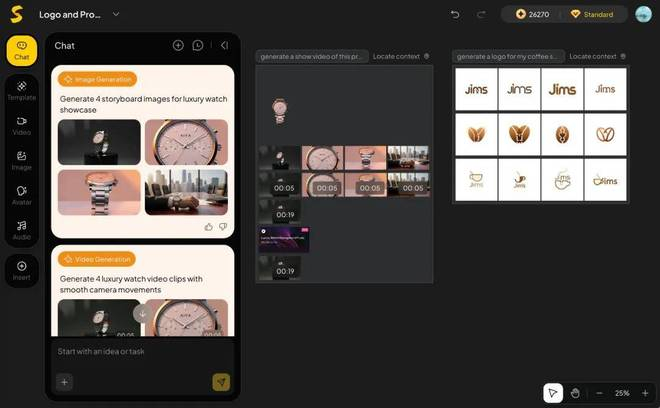660x408 pixels.
Task: Open the Video sidebar tab
Action: tap(21, 126)
